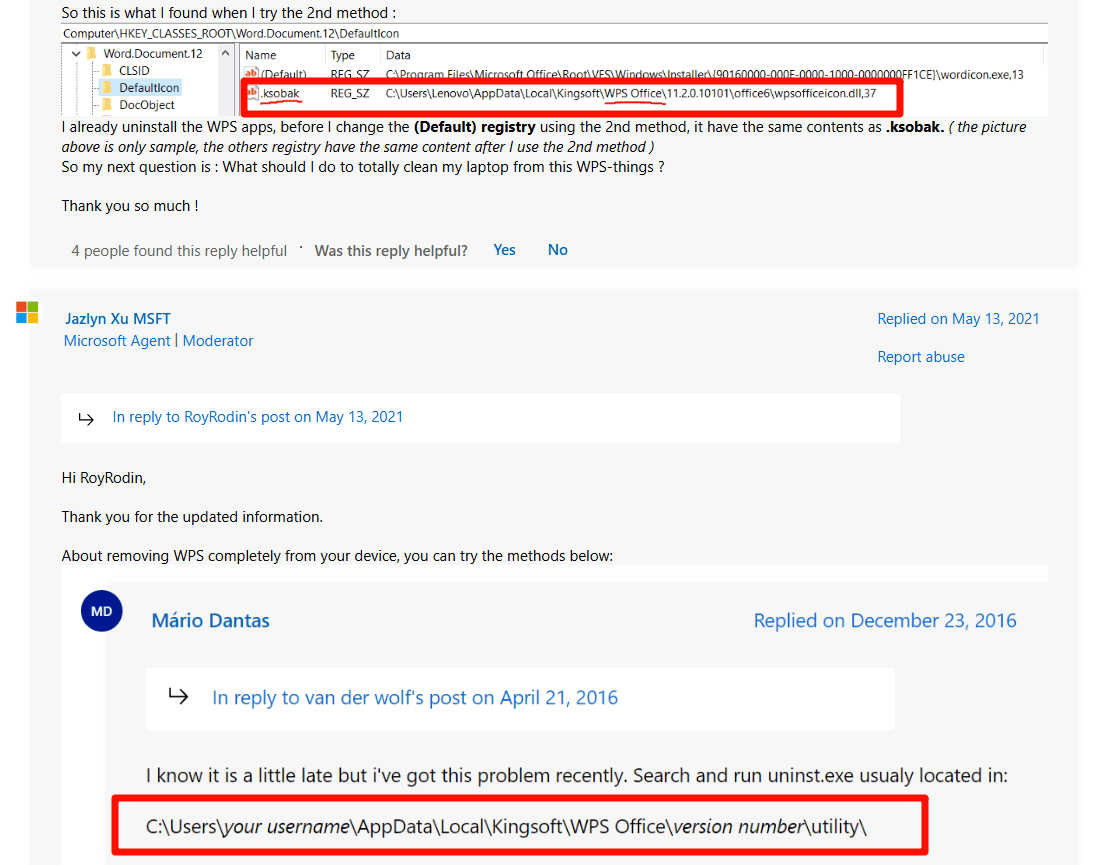Click the reply arrow icon before RoyRodin's post
This screenshot has width=1112, height=865.
[86, 418]
